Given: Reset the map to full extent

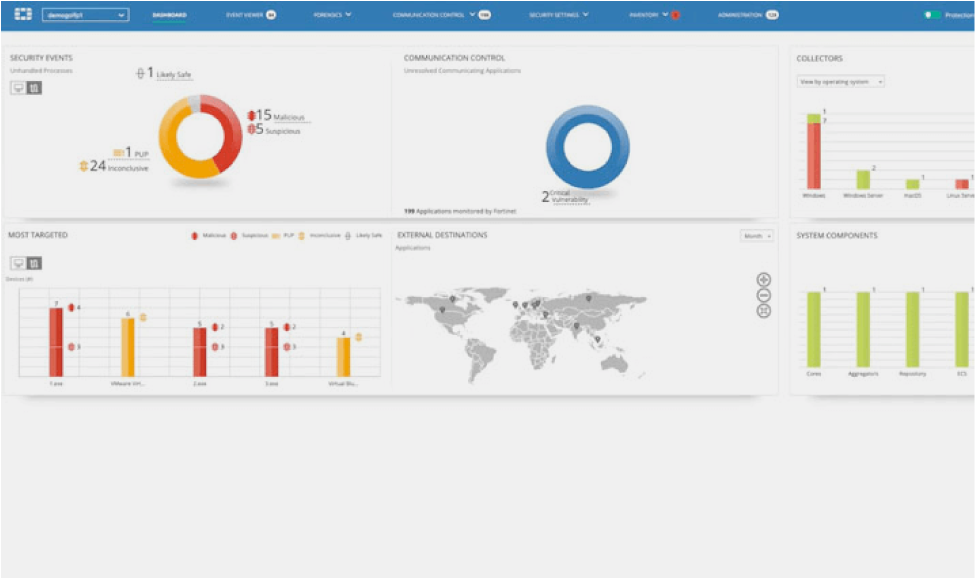Looking at the screenshot, I should coord(764,311).
